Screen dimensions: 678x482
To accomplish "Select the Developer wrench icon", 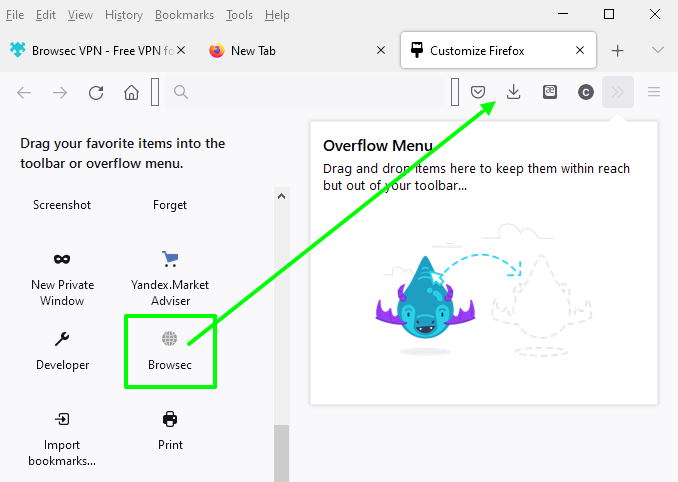I will tap(62, 339).
